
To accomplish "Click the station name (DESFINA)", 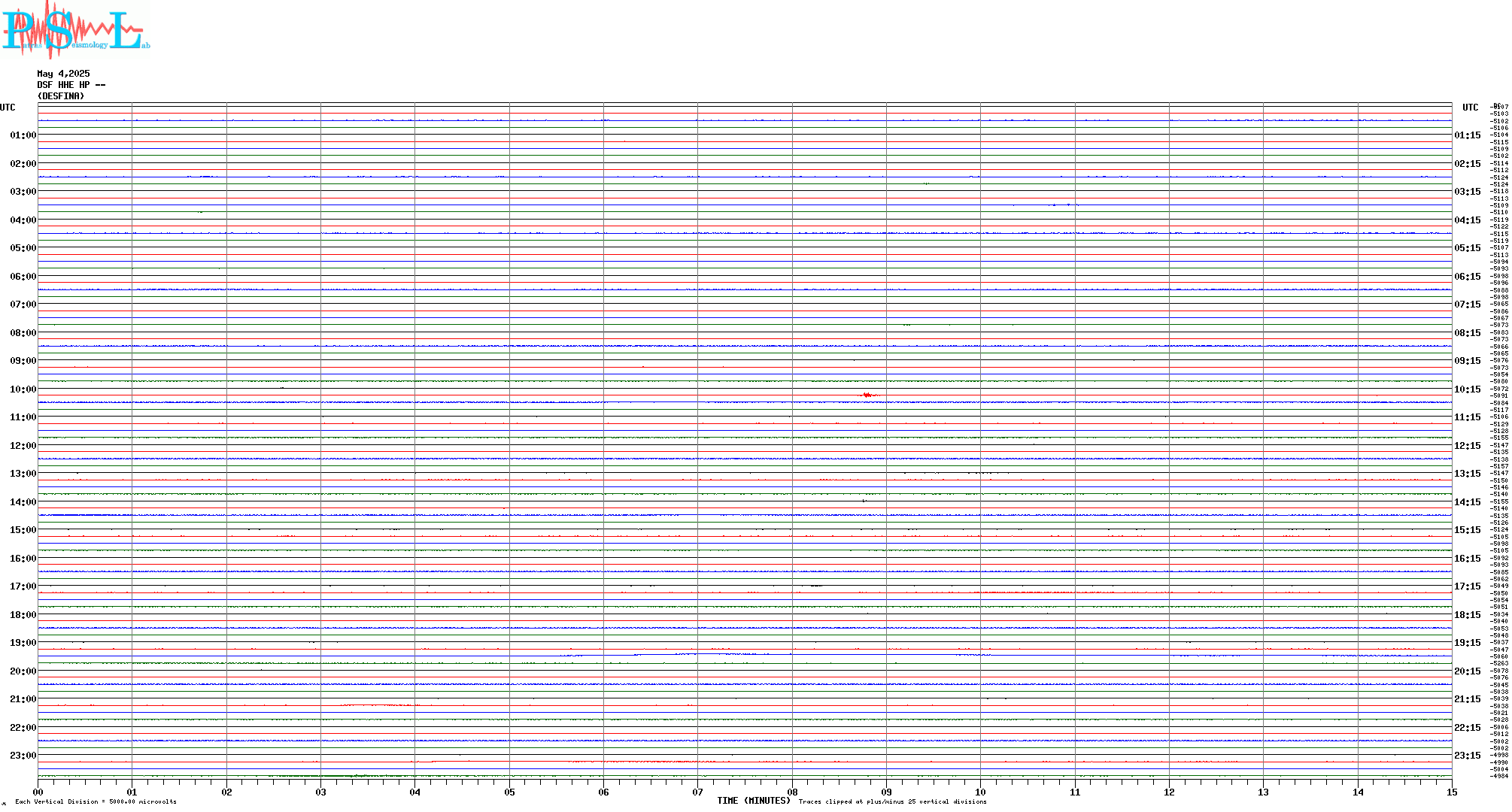I will (61, 96).
